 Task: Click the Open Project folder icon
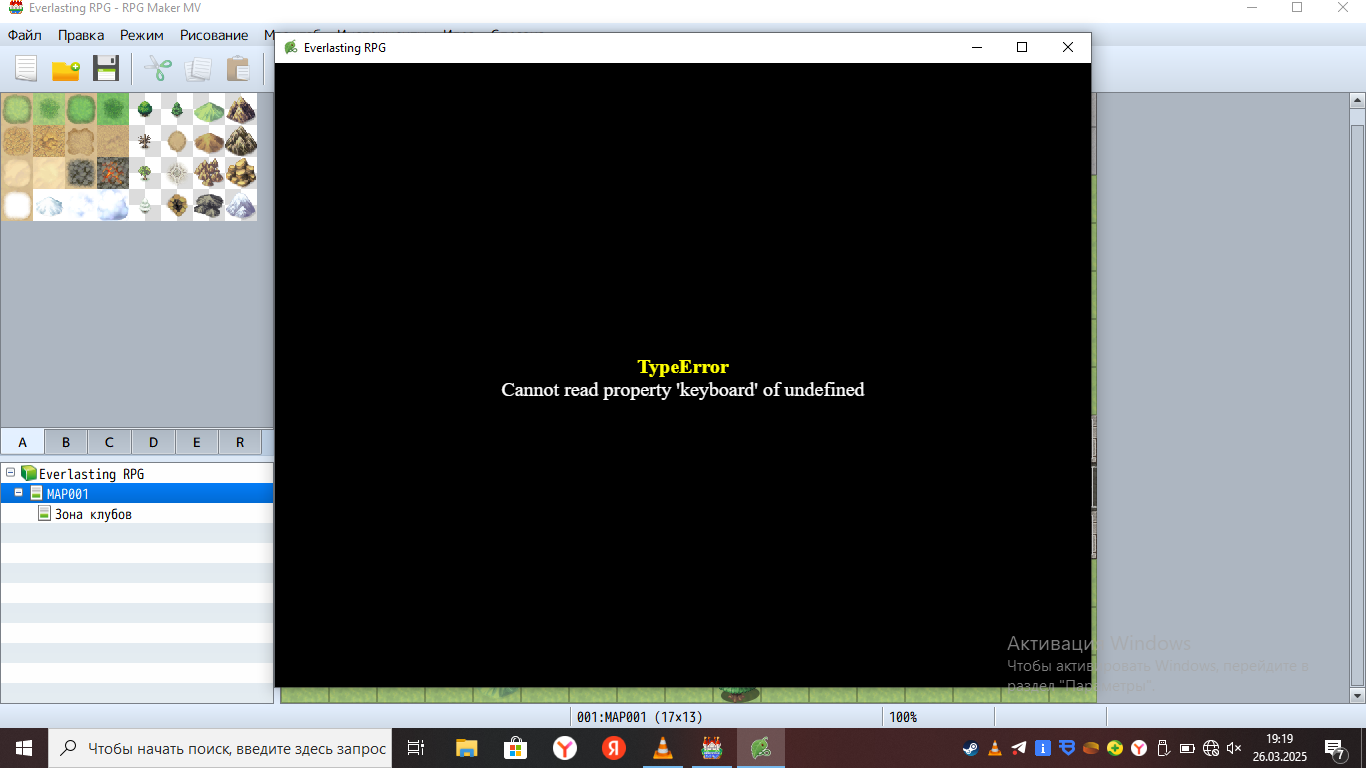[x=66, y=69]
